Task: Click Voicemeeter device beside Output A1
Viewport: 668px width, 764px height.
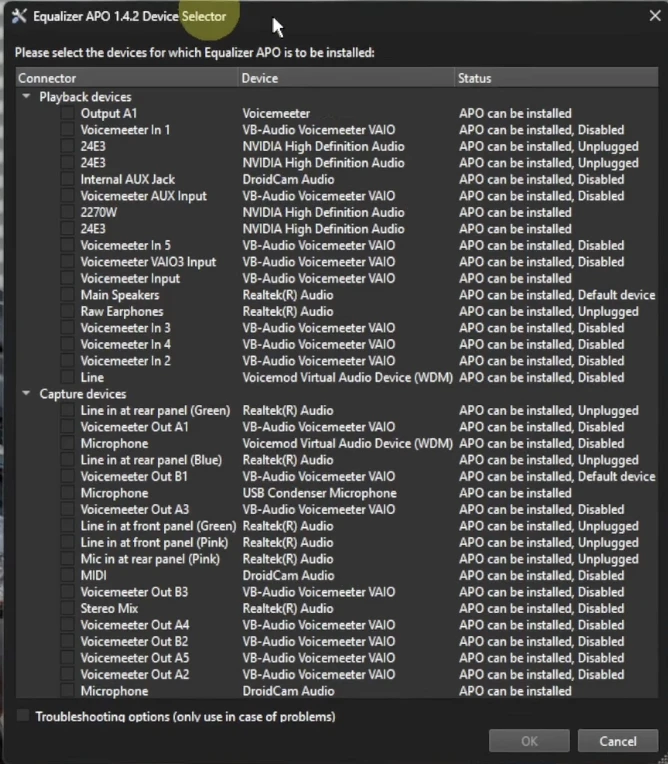Action: coord(276,113)
